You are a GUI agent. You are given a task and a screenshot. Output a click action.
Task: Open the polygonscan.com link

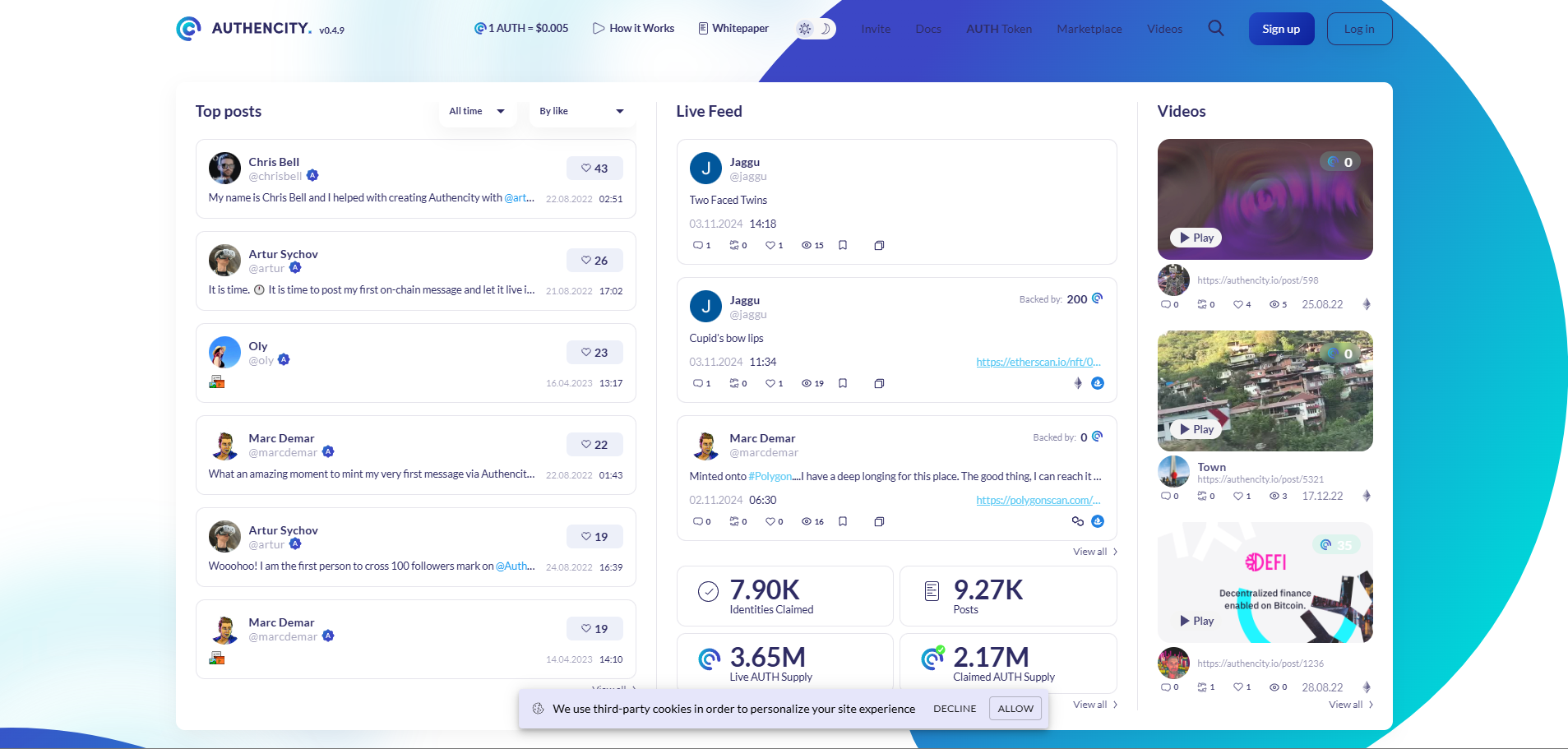(1038, 500)
